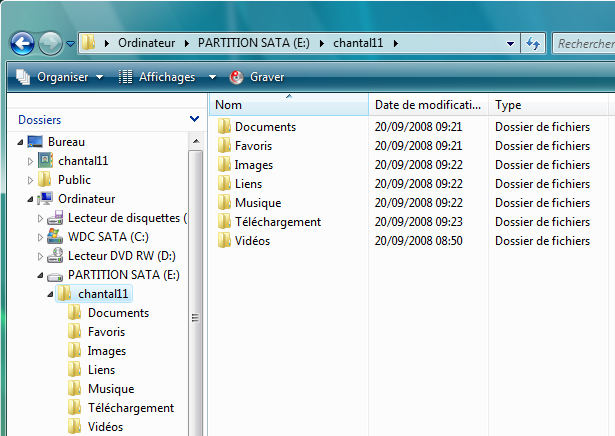Click Public folder icon in tree

point(45,180)
